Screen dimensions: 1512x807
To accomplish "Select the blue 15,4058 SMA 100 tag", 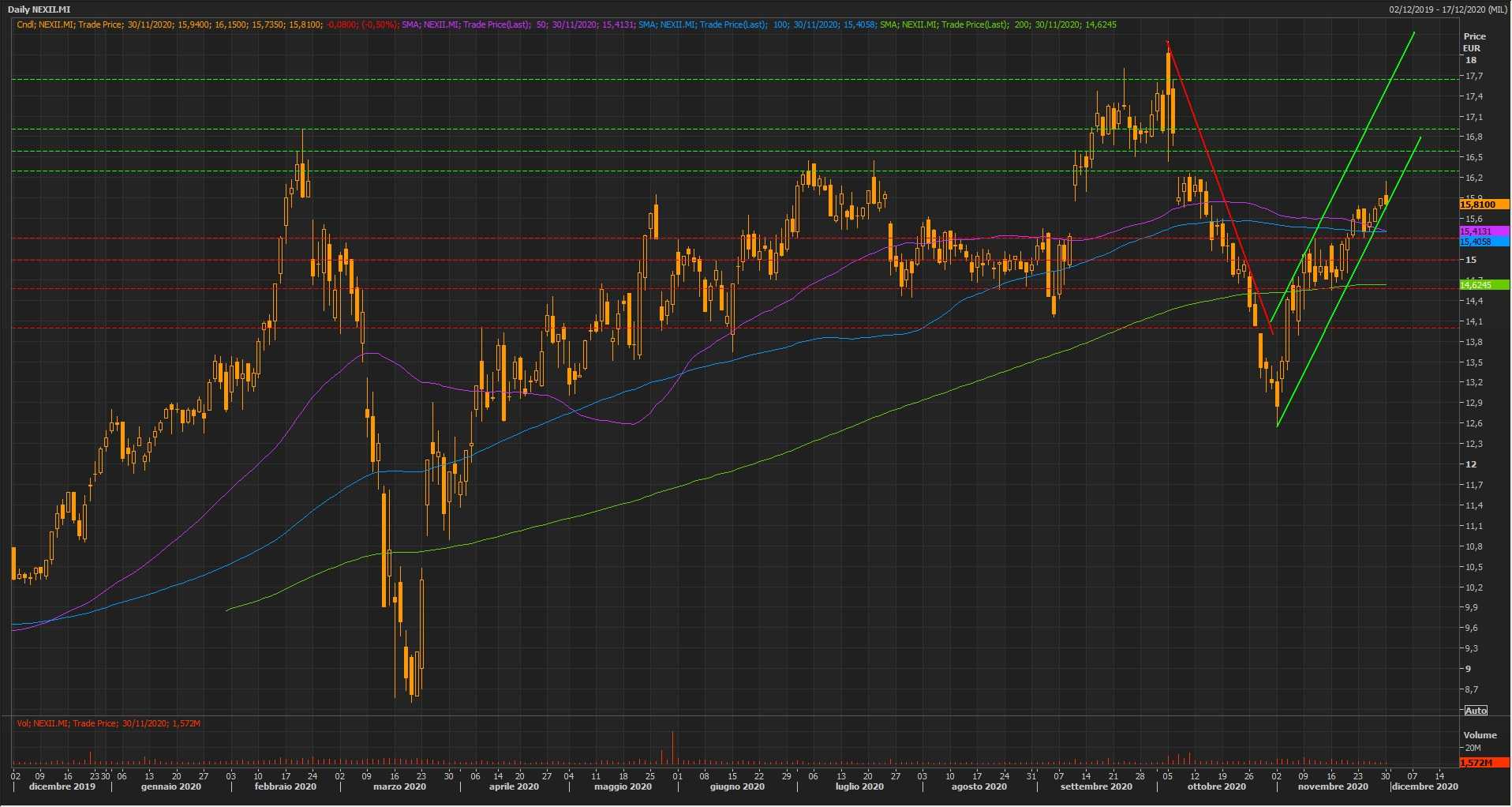I will 1475,242.
